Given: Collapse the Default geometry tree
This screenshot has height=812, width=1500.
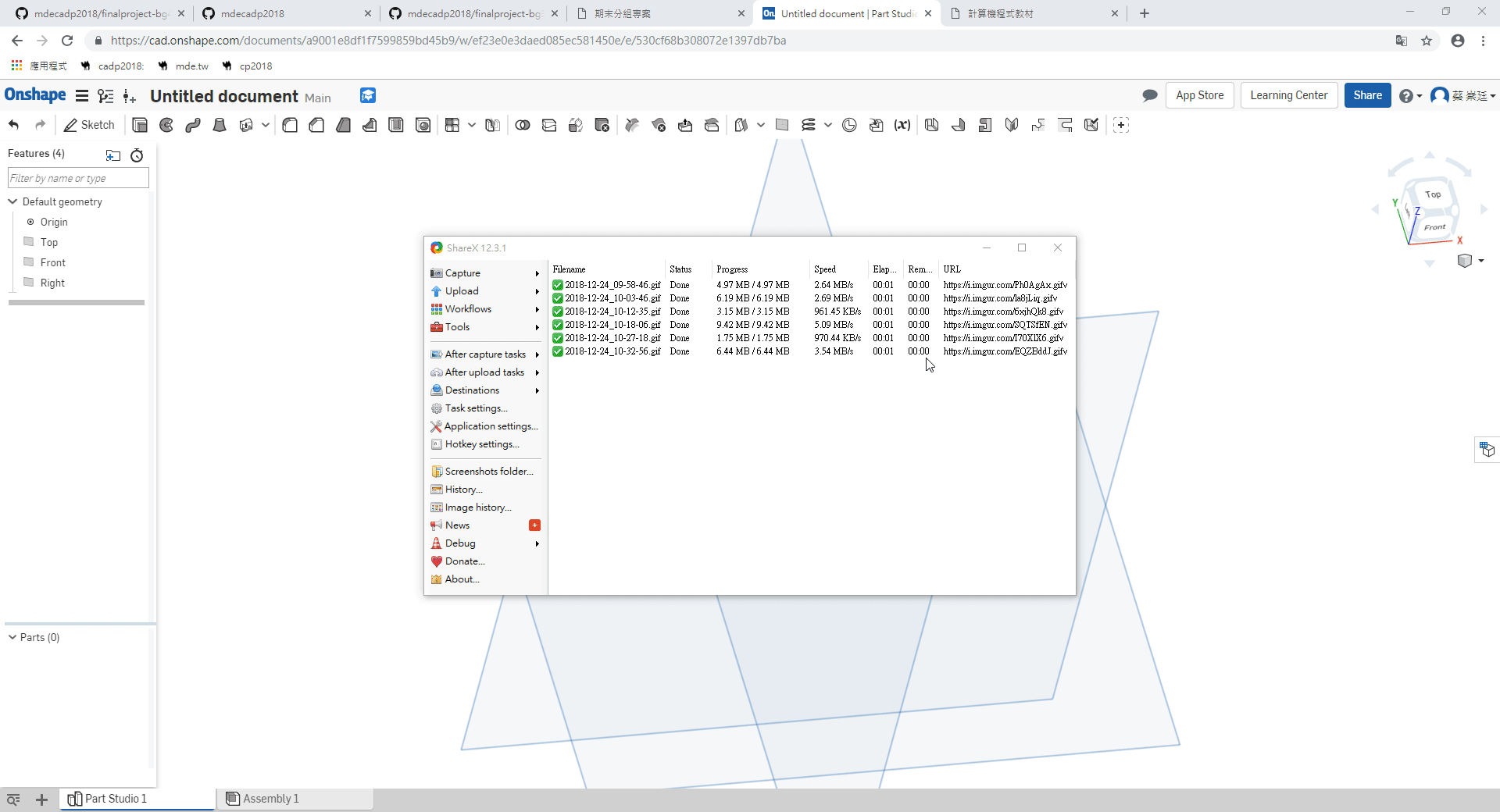Looking at the screenshot, I should (13, 201).
